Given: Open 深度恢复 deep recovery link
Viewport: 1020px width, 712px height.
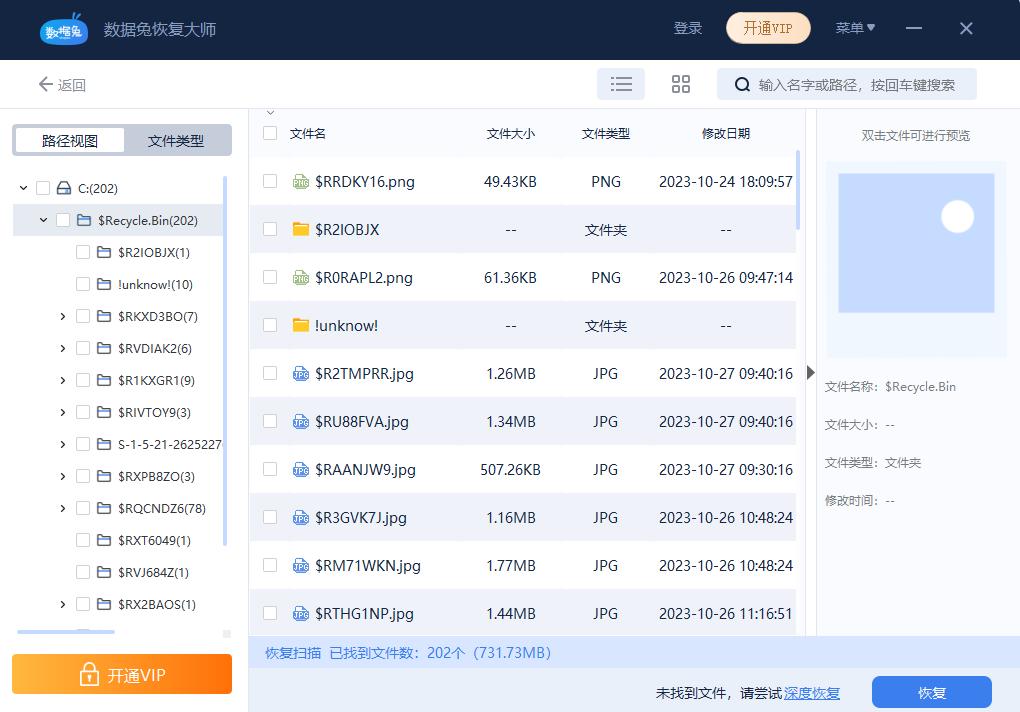Looking at the screenshot, I should click(x=811, y=692).
